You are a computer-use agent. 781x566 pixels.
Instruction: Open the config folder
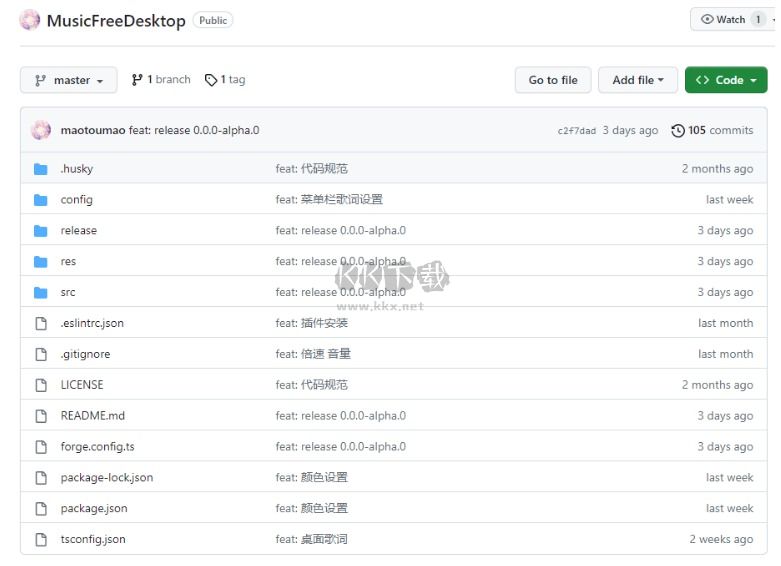(x=77, y=200)
